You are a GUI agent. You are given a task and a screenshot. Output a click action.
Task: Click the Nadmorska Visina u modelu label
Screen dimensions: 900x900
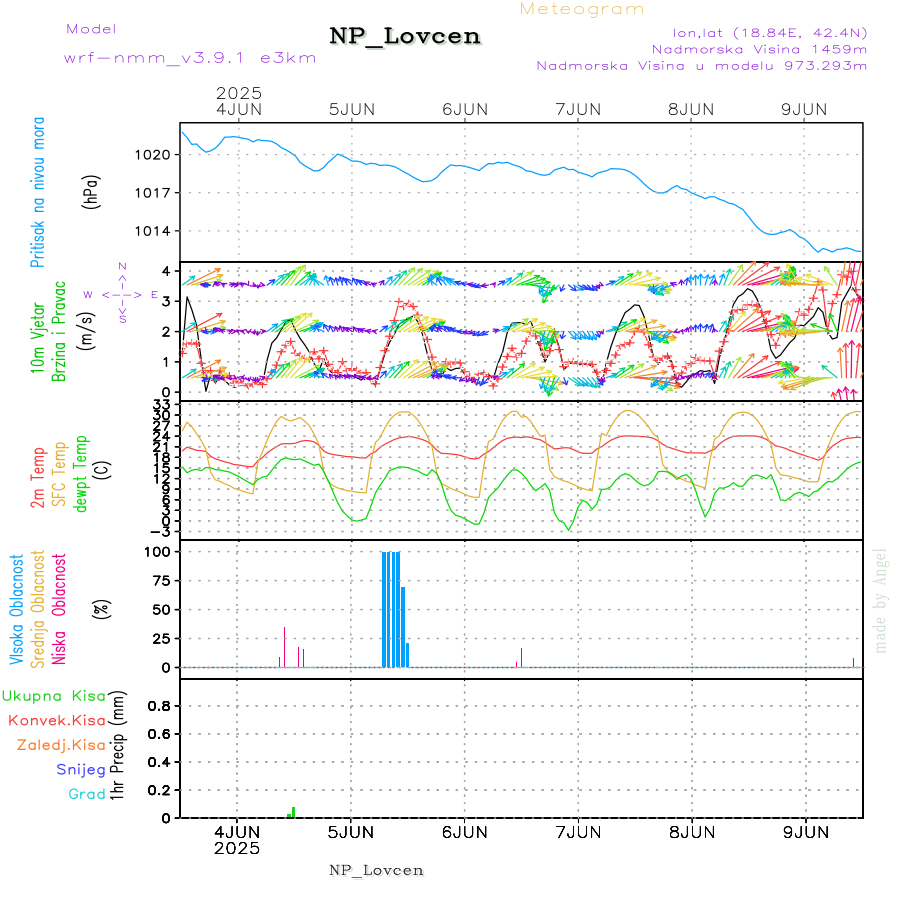(x=701, y=66)
